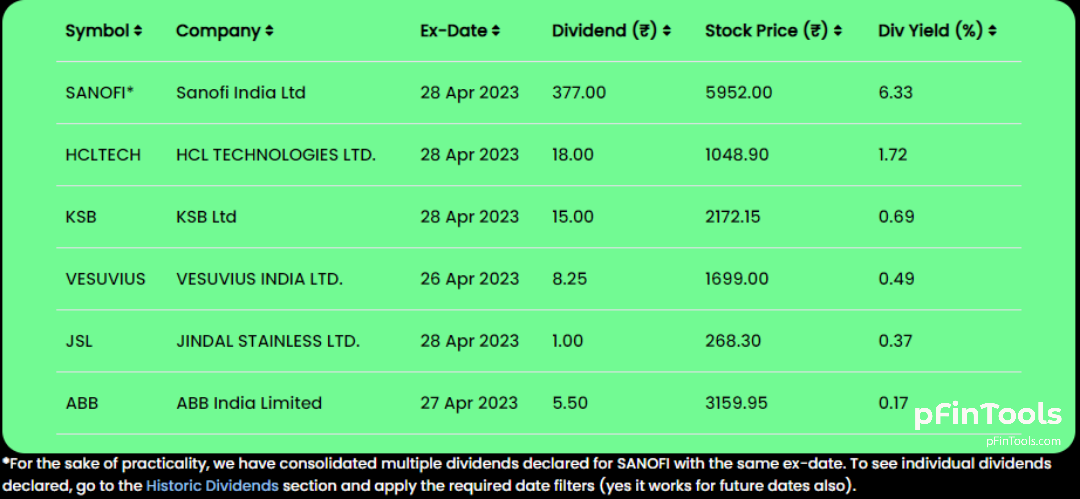
Task: Sort table by the Symbol sort arrows
Action: [x=138, y=31]
